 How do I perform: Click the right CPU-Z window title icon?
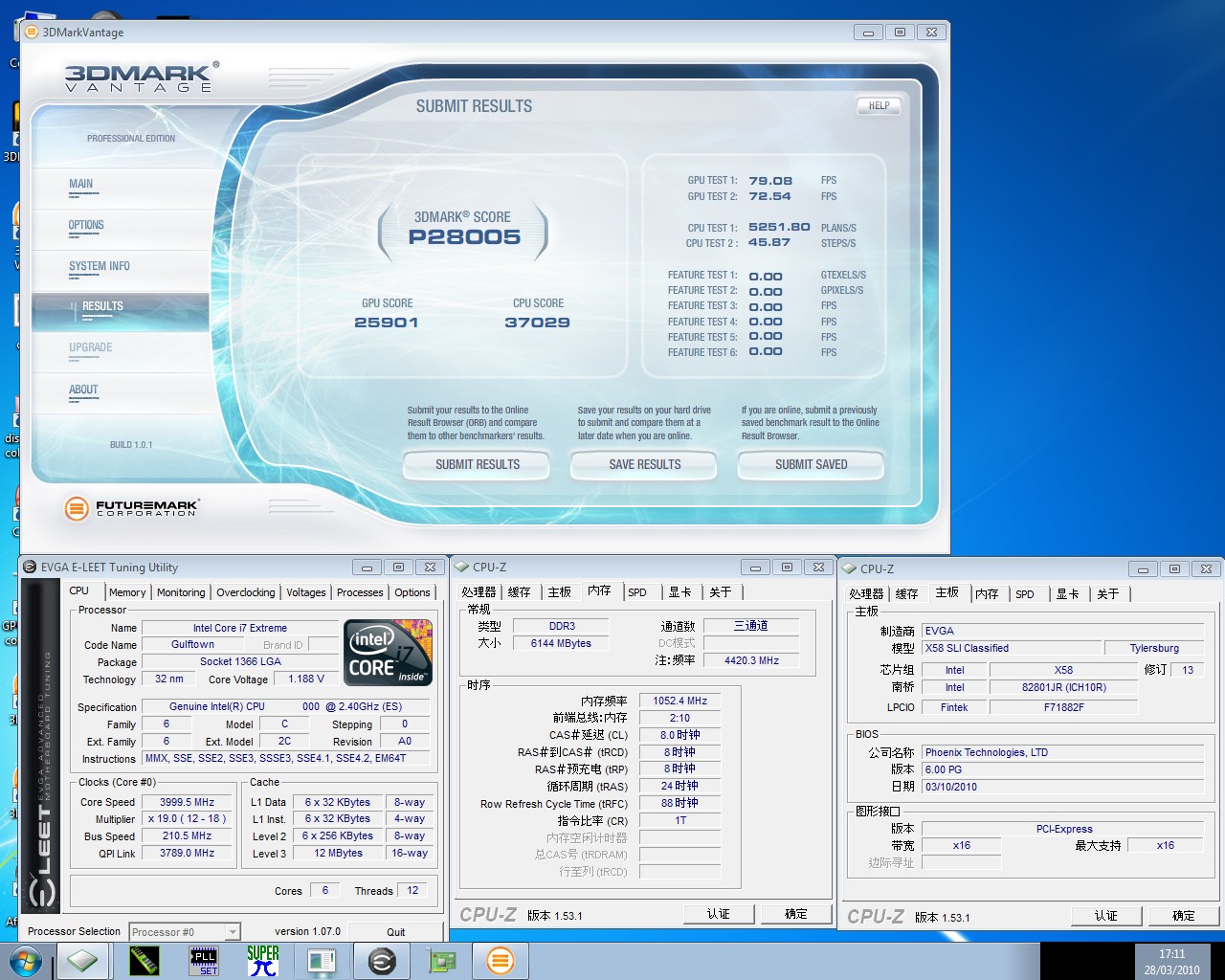(x=849, y=568)
